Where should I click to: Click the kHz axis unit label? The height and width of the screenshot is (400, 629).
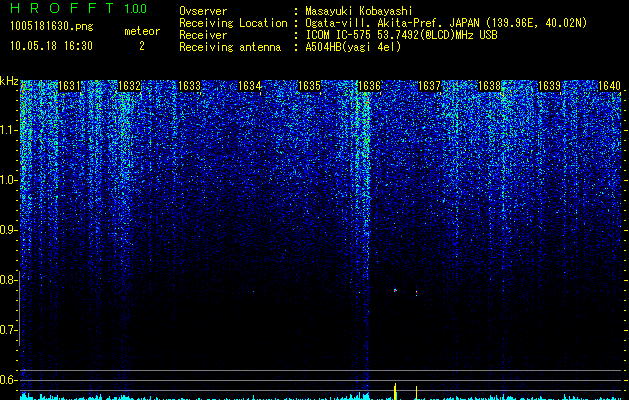[9, 81]
